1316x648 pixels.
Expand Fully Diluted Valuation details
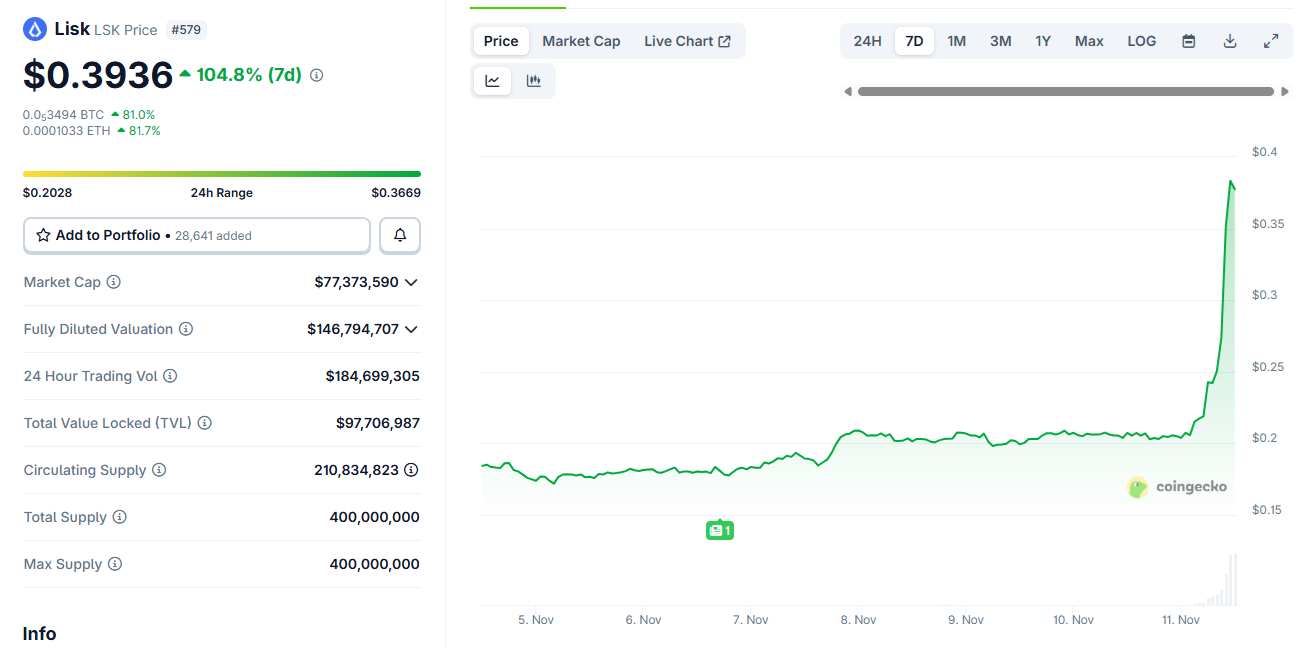click(413, 328)
